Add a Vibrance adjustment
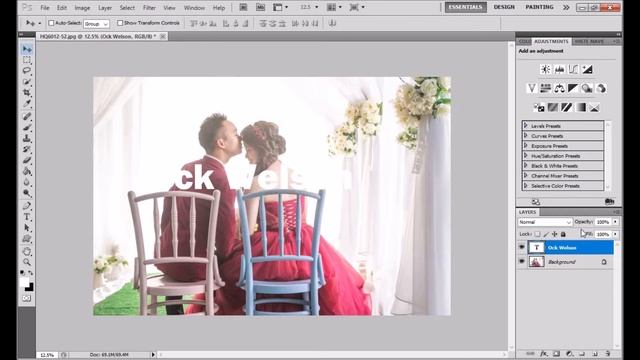 531,88
